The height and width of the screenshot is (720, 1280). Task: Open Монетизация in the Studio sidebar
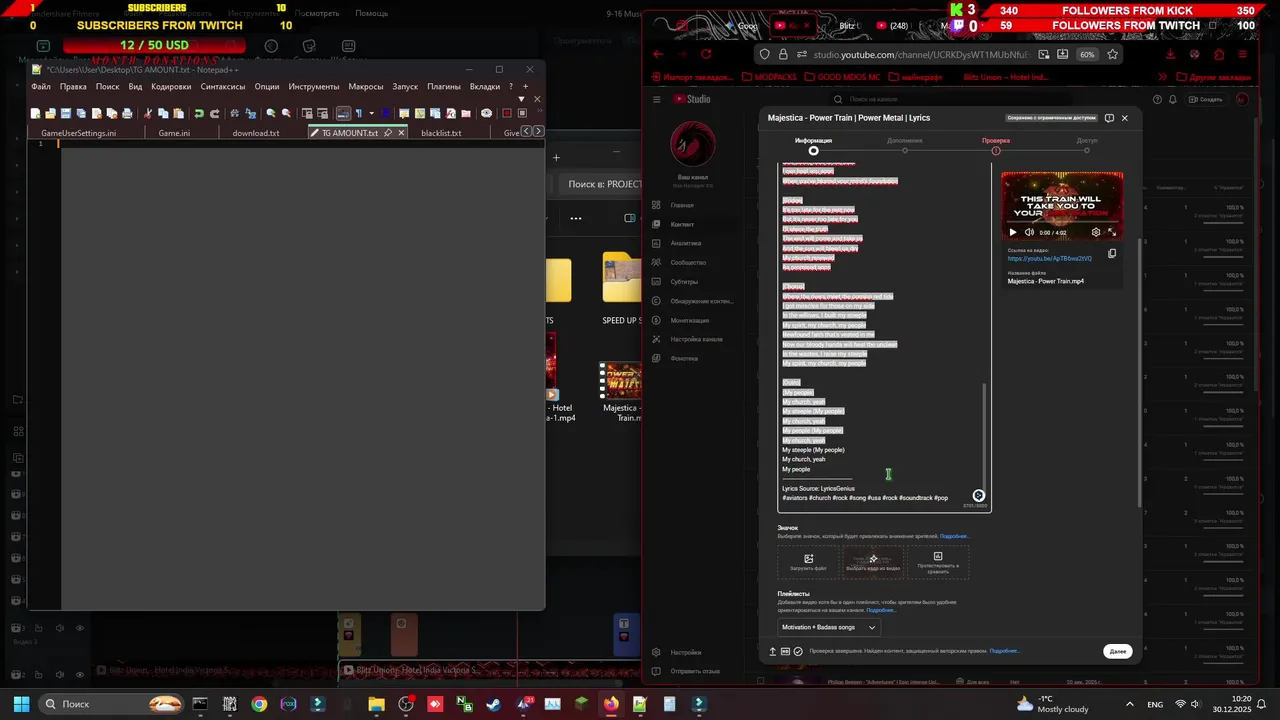(x=689, y=320)
